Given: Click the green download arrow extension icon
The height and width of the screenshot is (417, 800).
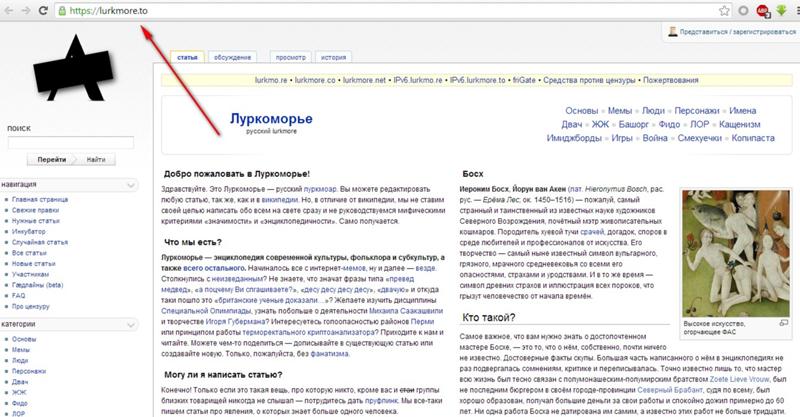Looking at the screenshot, I should pyautogui.click(x=781, y=10).
